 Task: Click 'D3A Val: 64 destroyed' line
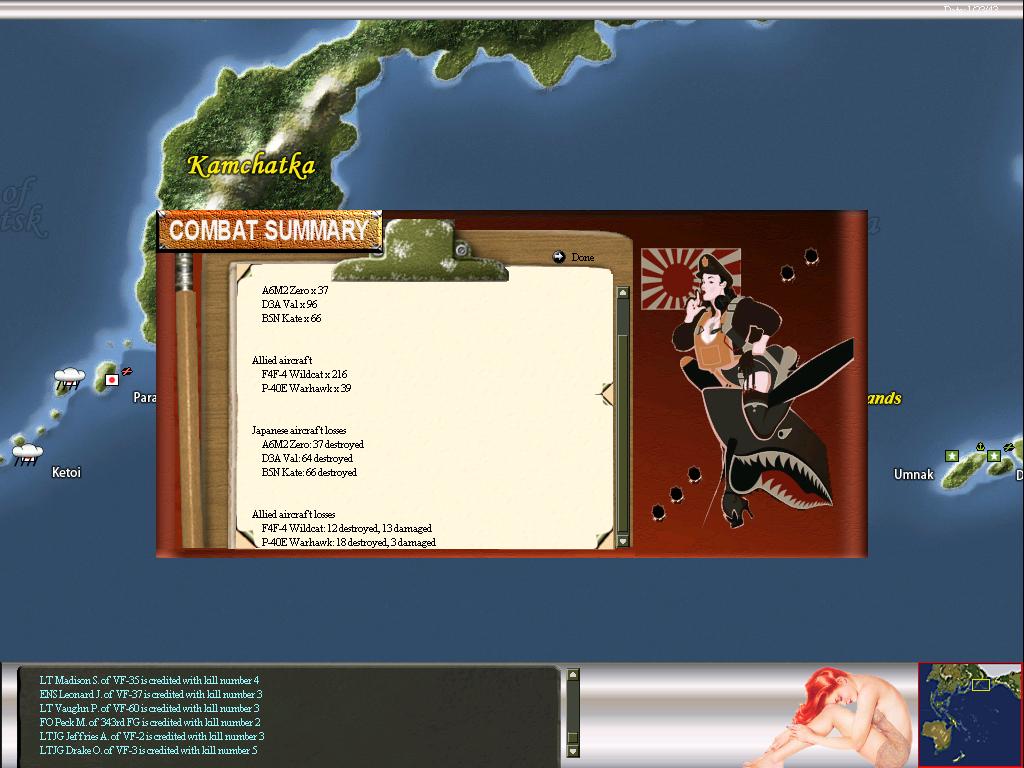pyautogui.click(x=307, y=458)
